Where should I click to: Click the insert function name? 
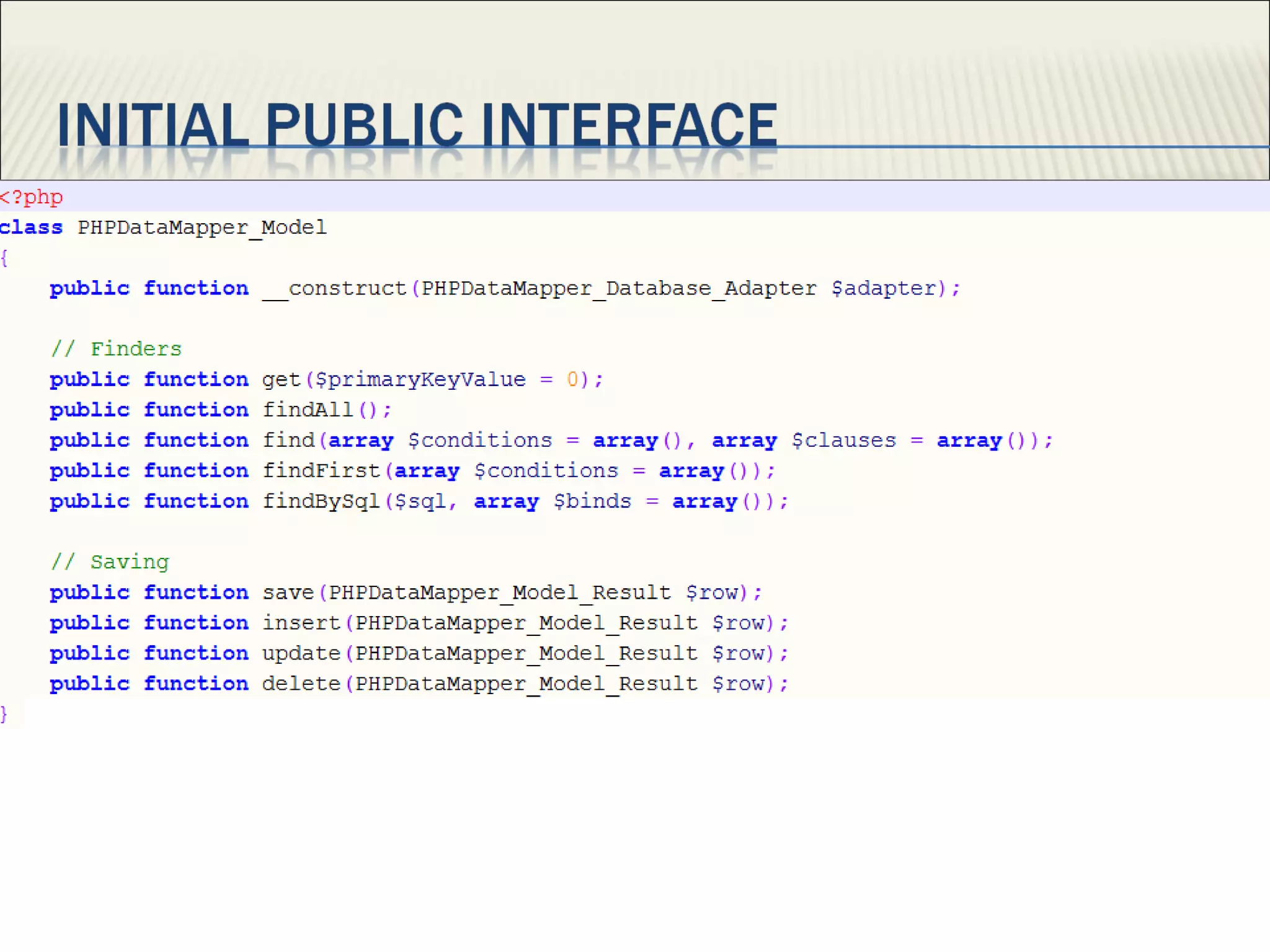point(301,622)
